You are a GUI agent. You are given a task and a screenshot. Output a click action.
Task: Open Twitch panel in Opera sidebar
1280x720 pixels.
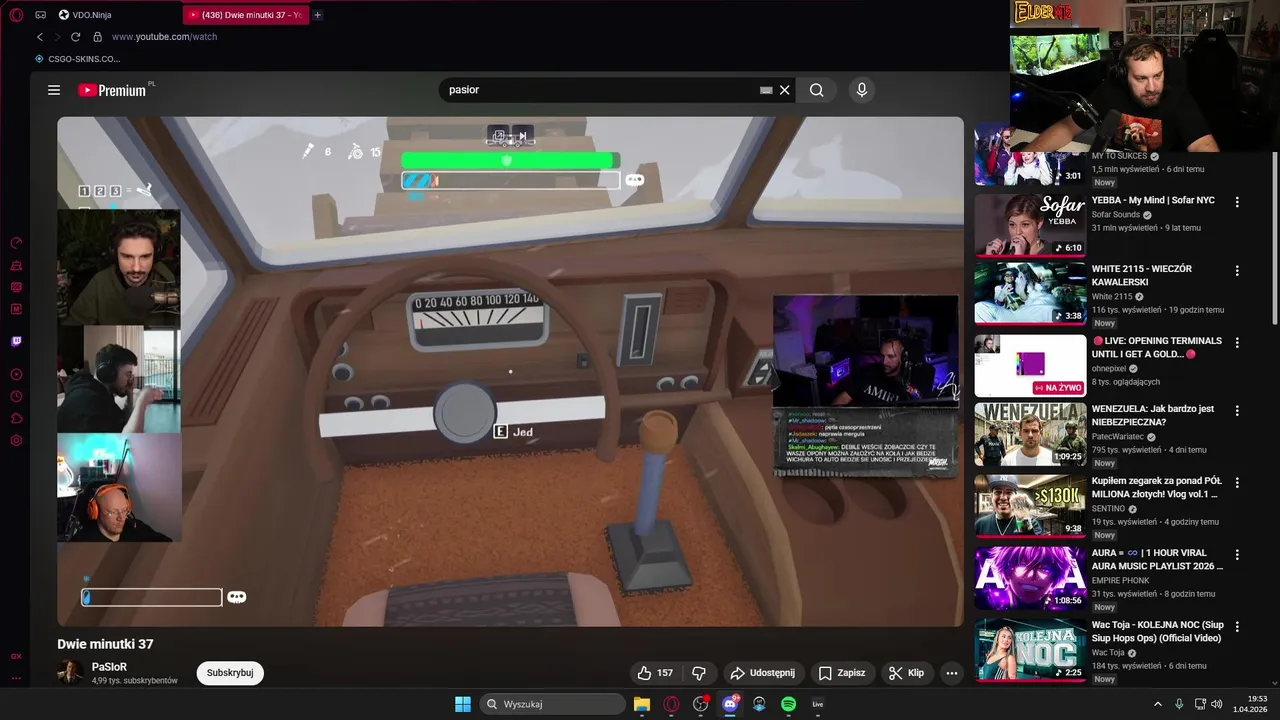tap(16, 342)
